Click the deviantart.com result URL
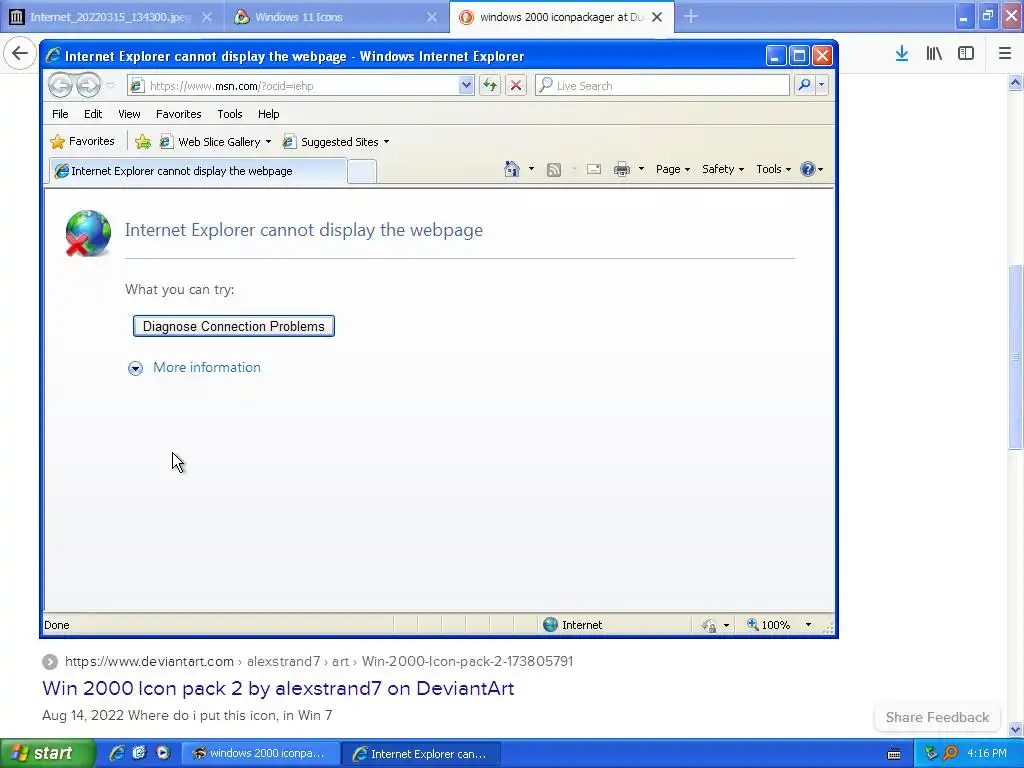Screen dimensions: 1024x768 [319, 662]
